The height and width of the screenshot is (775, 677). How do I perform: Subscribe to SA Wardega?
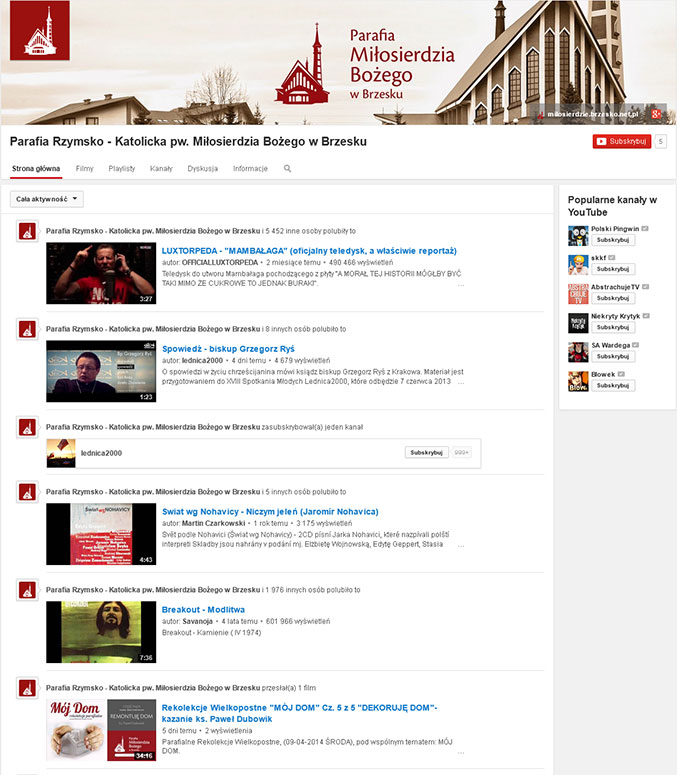point(613,357)
